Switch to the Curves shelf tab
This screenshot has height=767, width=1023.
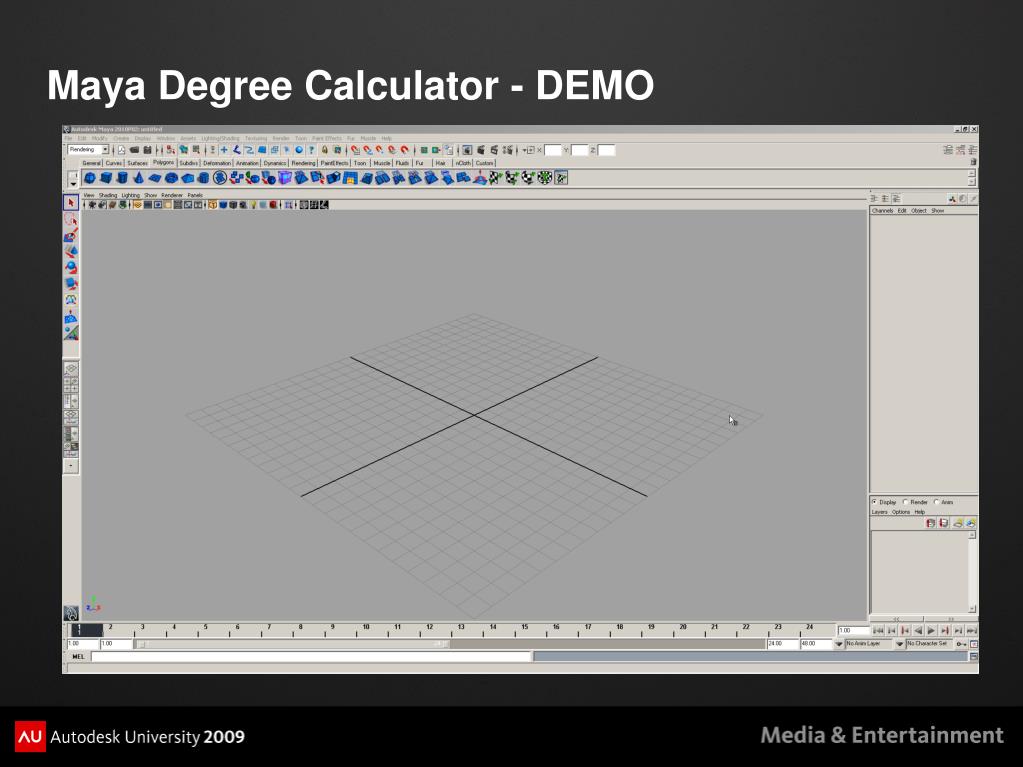point(114,163)
